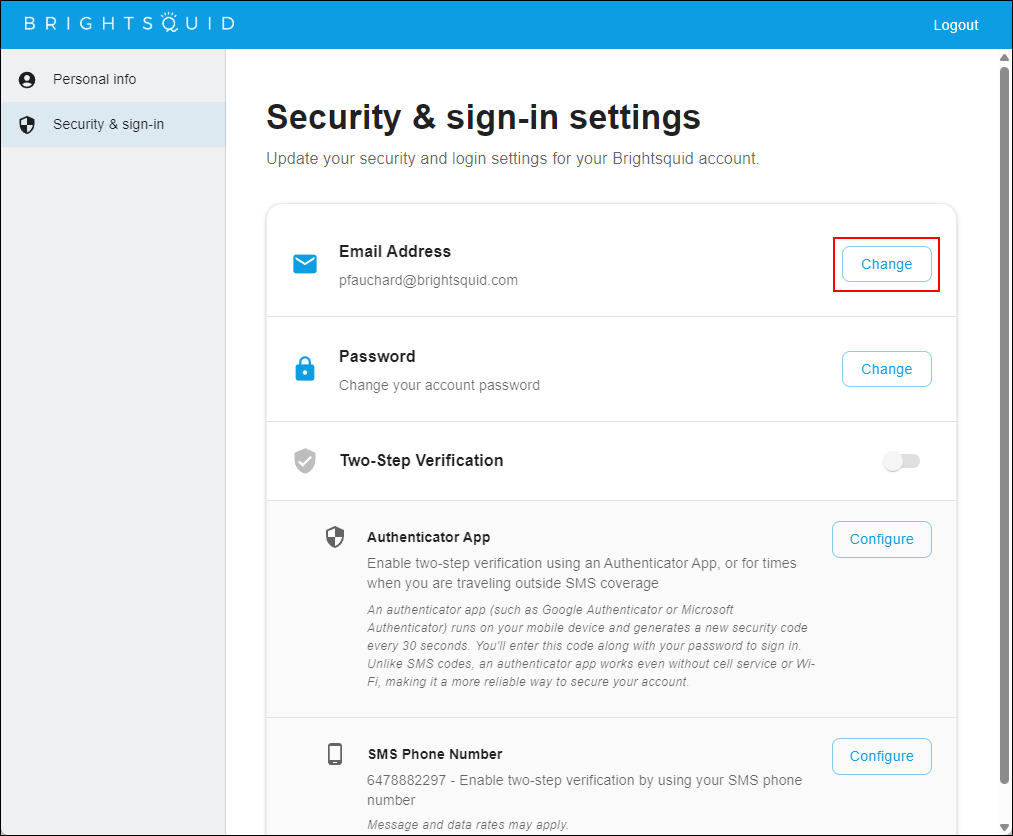The width and height of the screenshot is (1013, 836).
Task: Click the Two-Step Verification heading
Action: coord(422,461)
